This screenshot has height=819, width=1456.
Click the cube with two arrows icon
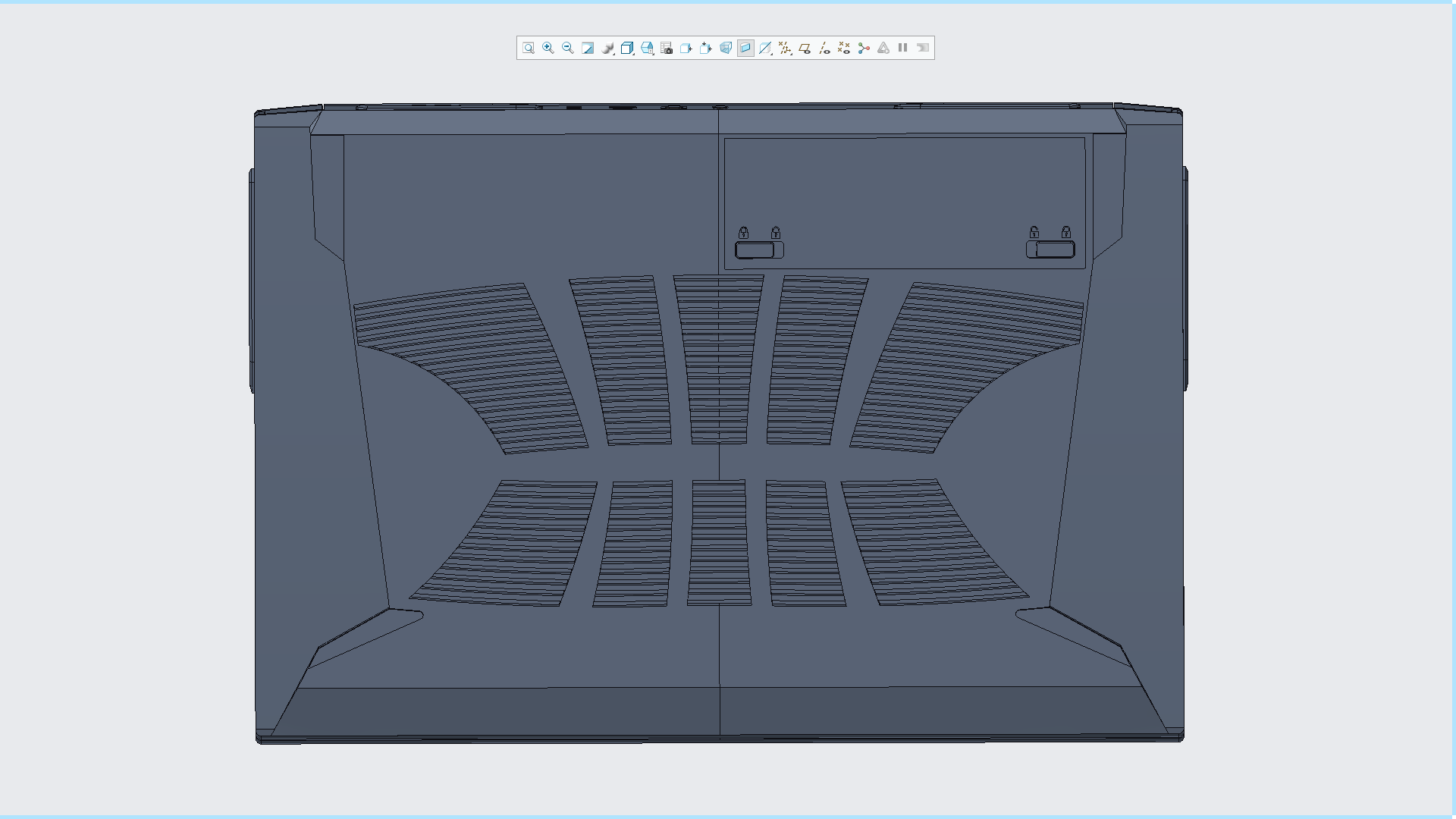click(706, 48)
